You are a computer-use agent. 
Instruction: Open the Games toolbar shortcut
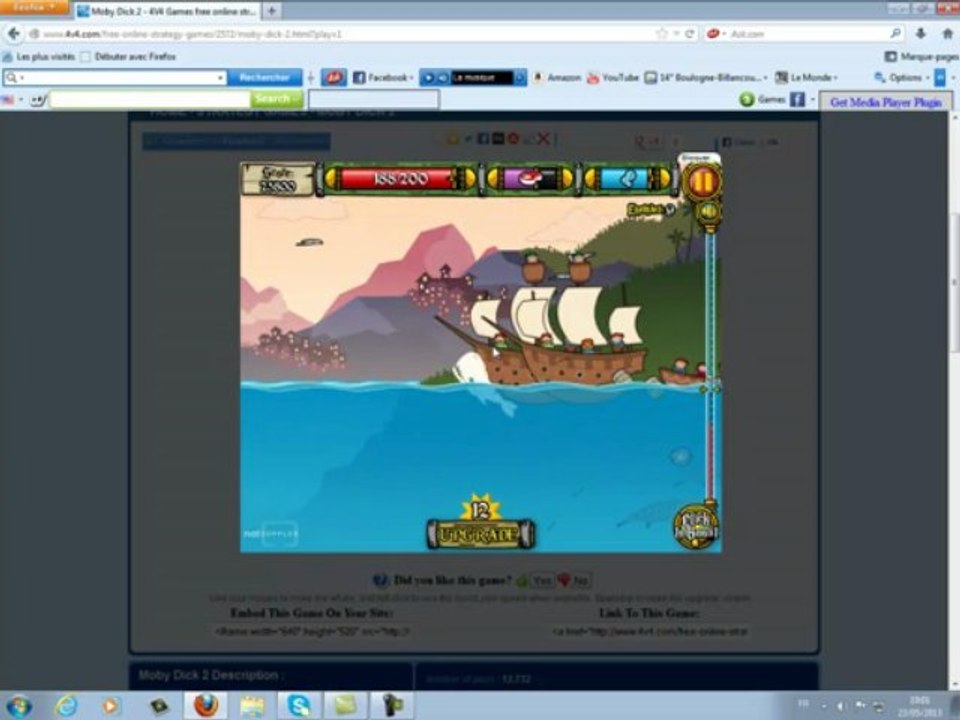point(763,99)
